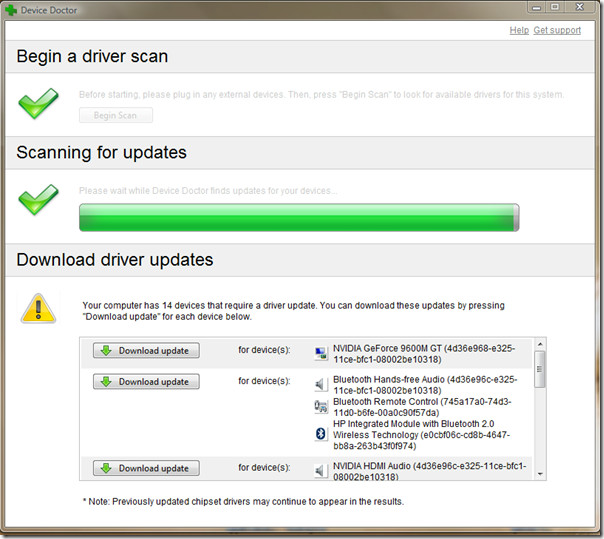Click the NVIDIA HDMI Audio speaker icon
The height and width of the screenshot is (539, 604).
[x=320, y=471]
